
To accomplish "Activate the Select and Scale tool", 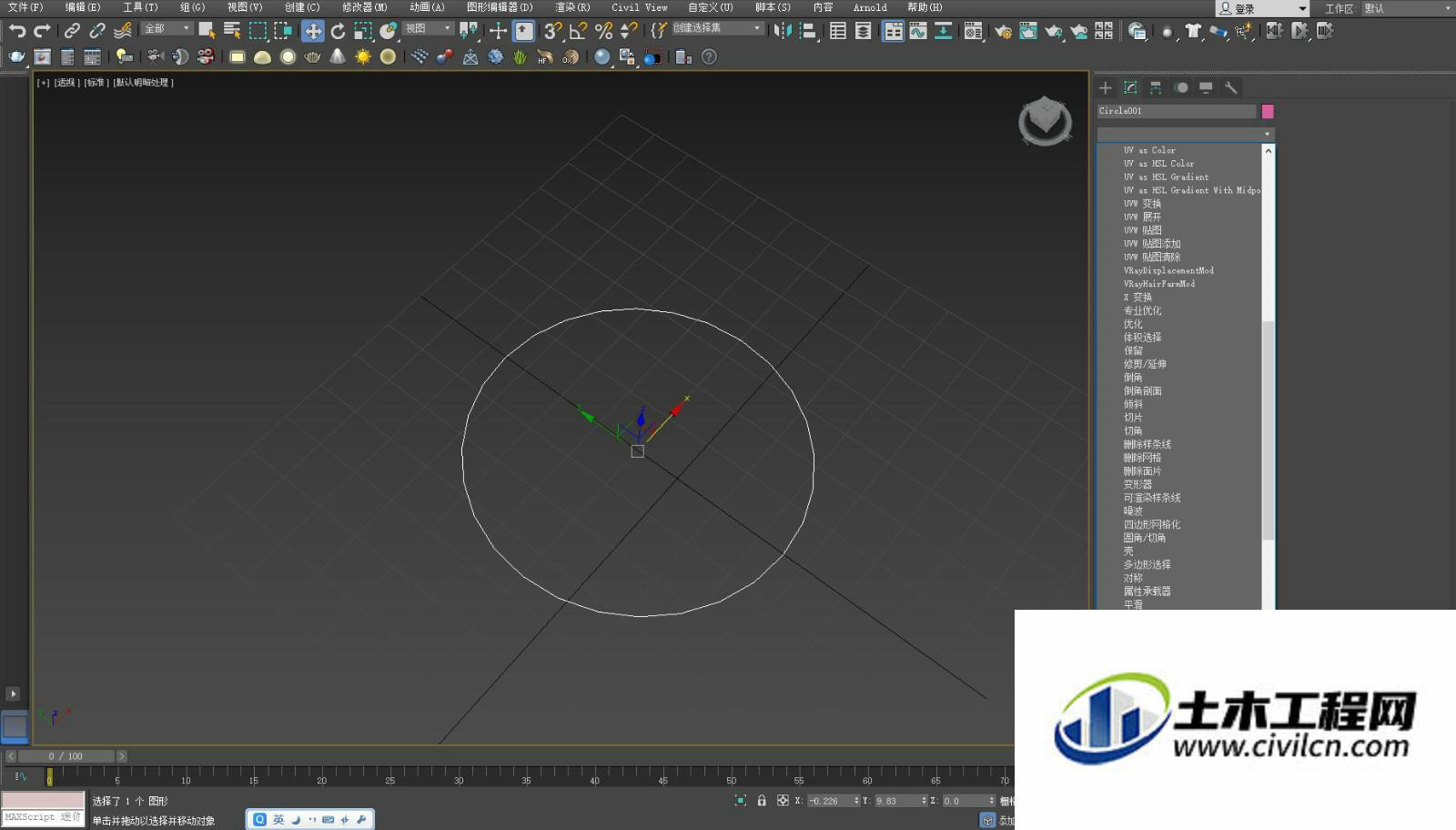I will 363,31.
